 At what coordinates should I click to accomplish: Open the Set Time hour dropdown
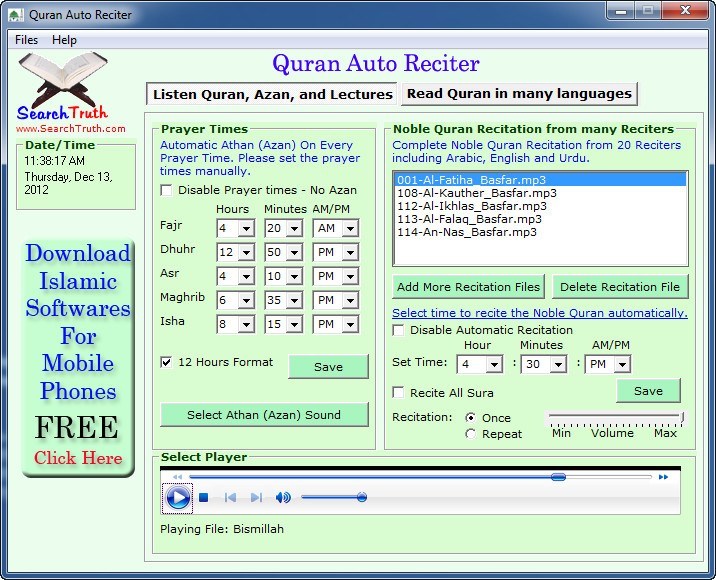[494, 364]
